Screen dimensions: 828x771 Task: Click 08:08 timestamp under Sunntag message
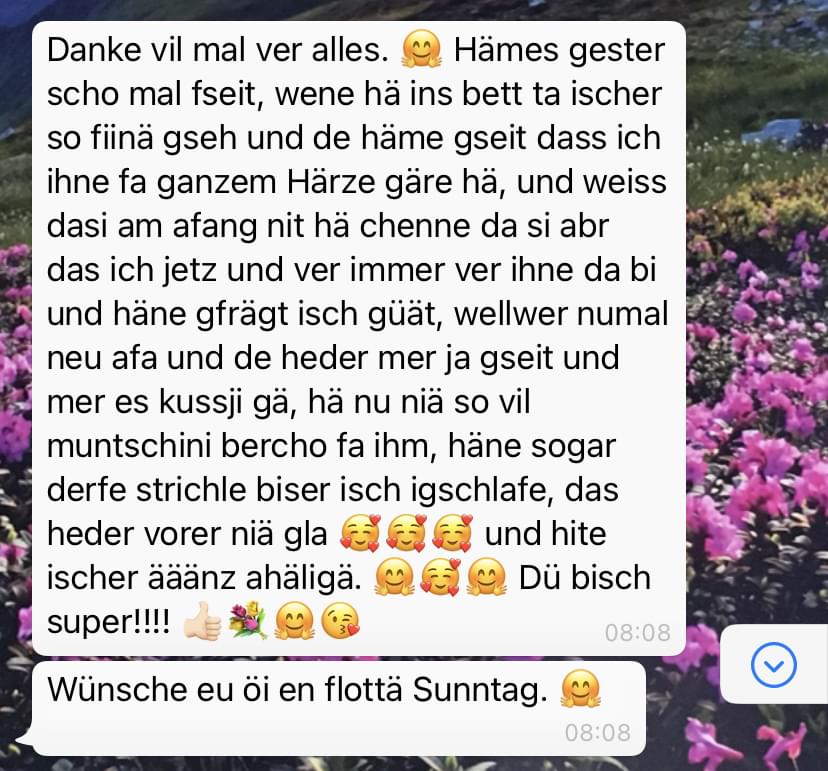click(597, 732)
